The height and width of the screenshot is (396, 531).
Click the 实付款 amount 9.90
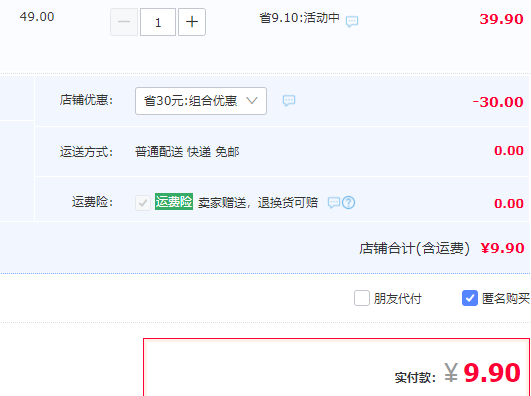click(492, 373)
